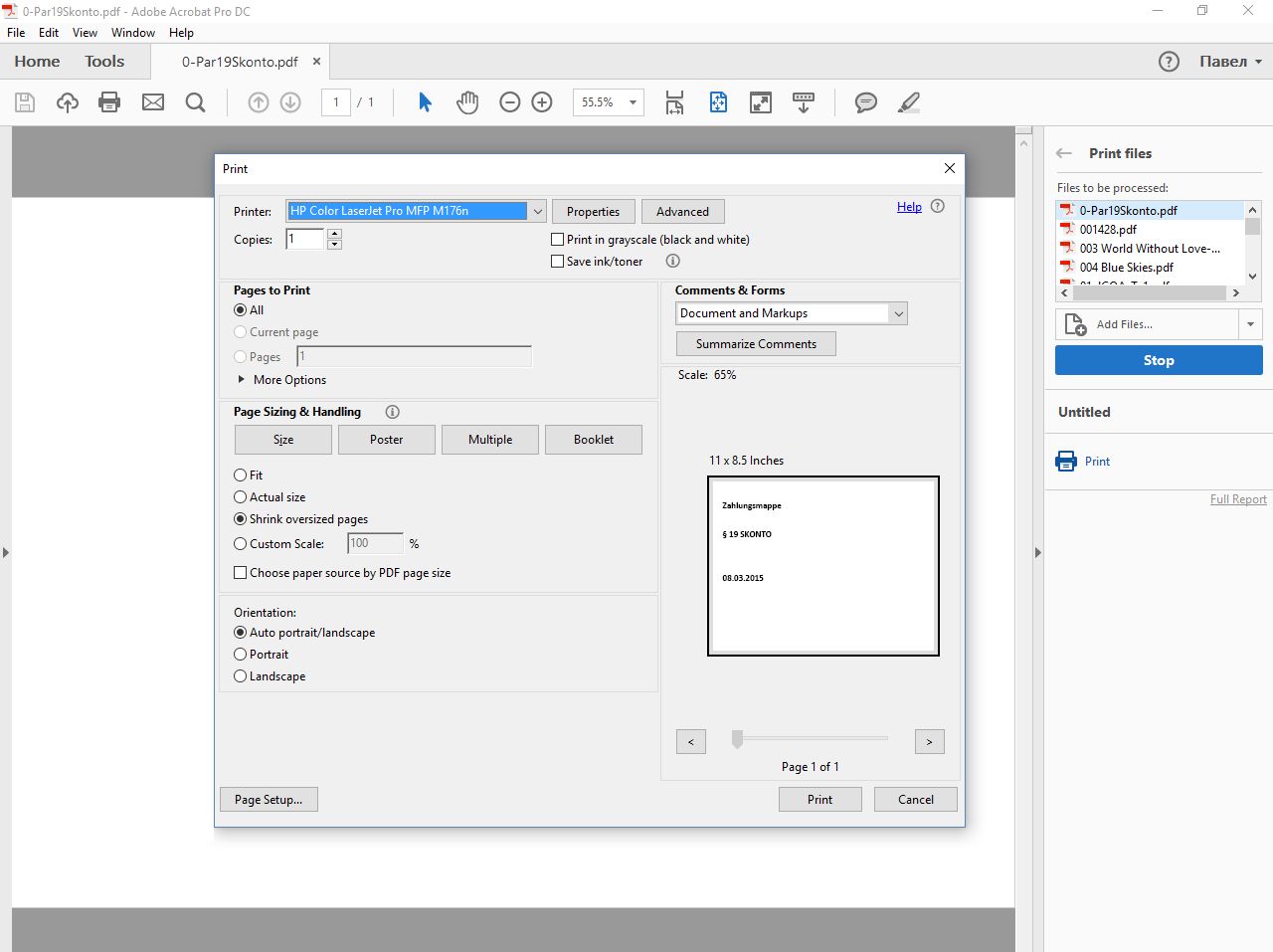
Task: Enable Print in grayscale checkbox
Action: point(558,240)
